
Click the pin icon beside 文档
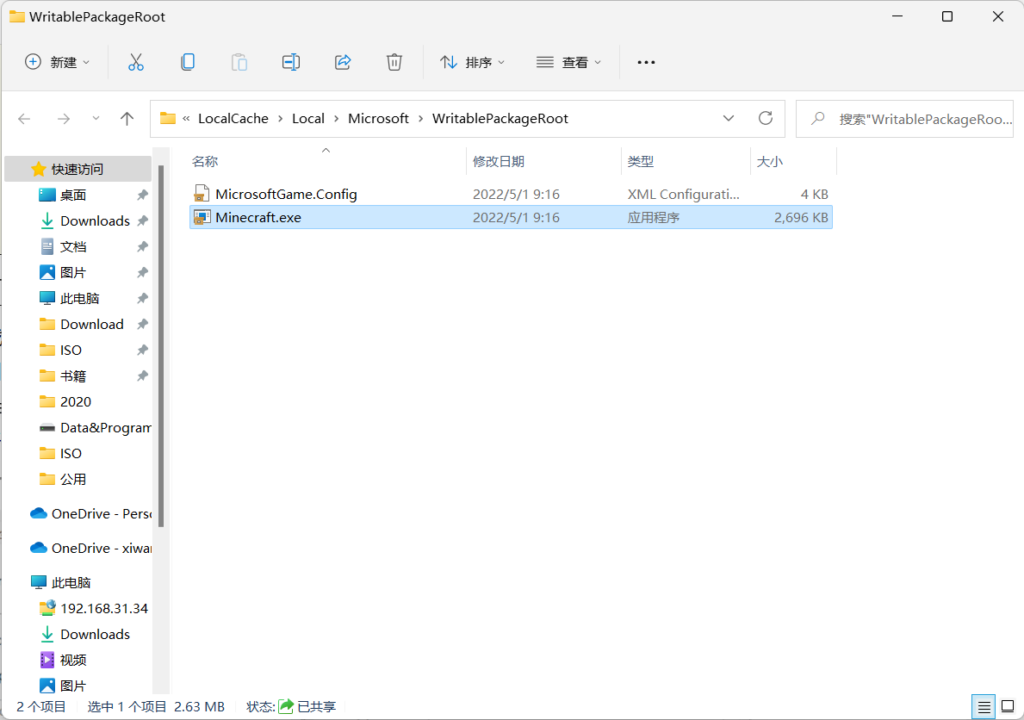[142, 247]
